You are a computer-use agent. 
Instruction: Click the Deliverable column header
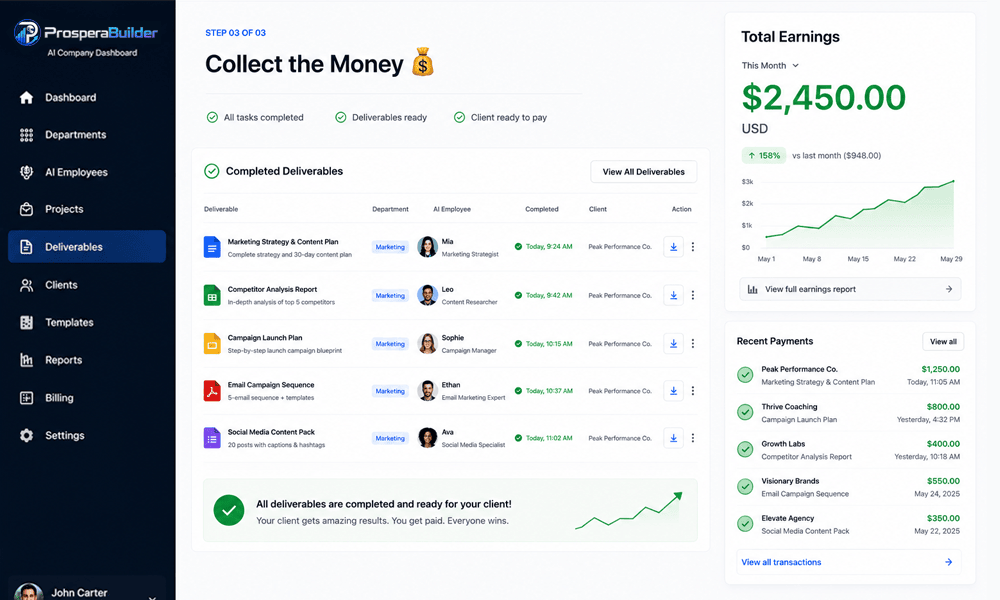[221, 209]
